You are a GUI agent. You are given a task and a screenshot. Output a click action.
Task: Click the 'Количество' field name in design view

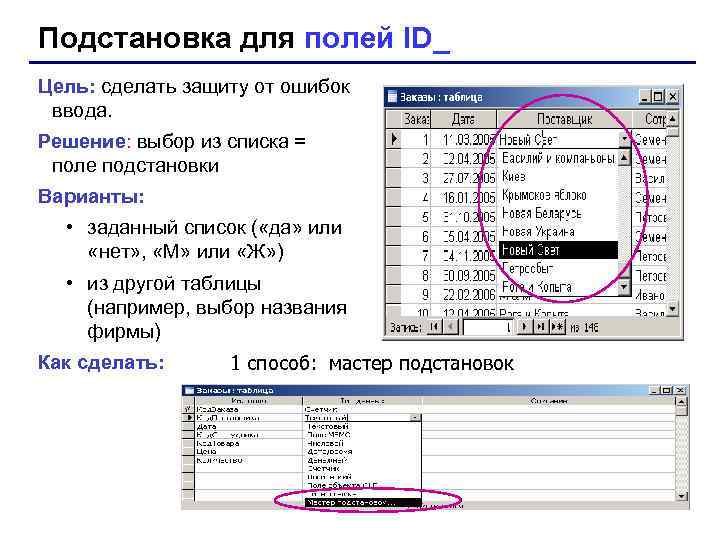point(219,460)
